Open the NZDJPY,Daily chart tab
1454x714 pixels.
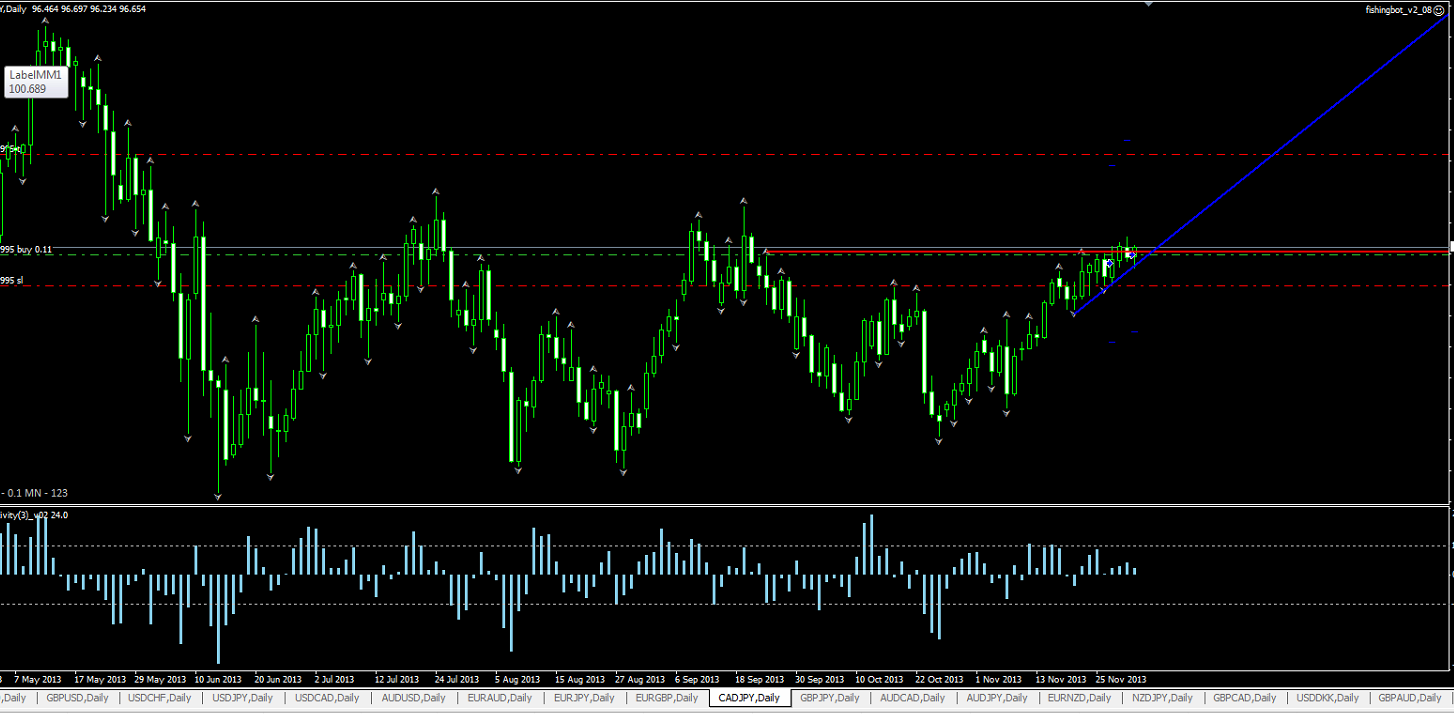tap(1163, 698)
